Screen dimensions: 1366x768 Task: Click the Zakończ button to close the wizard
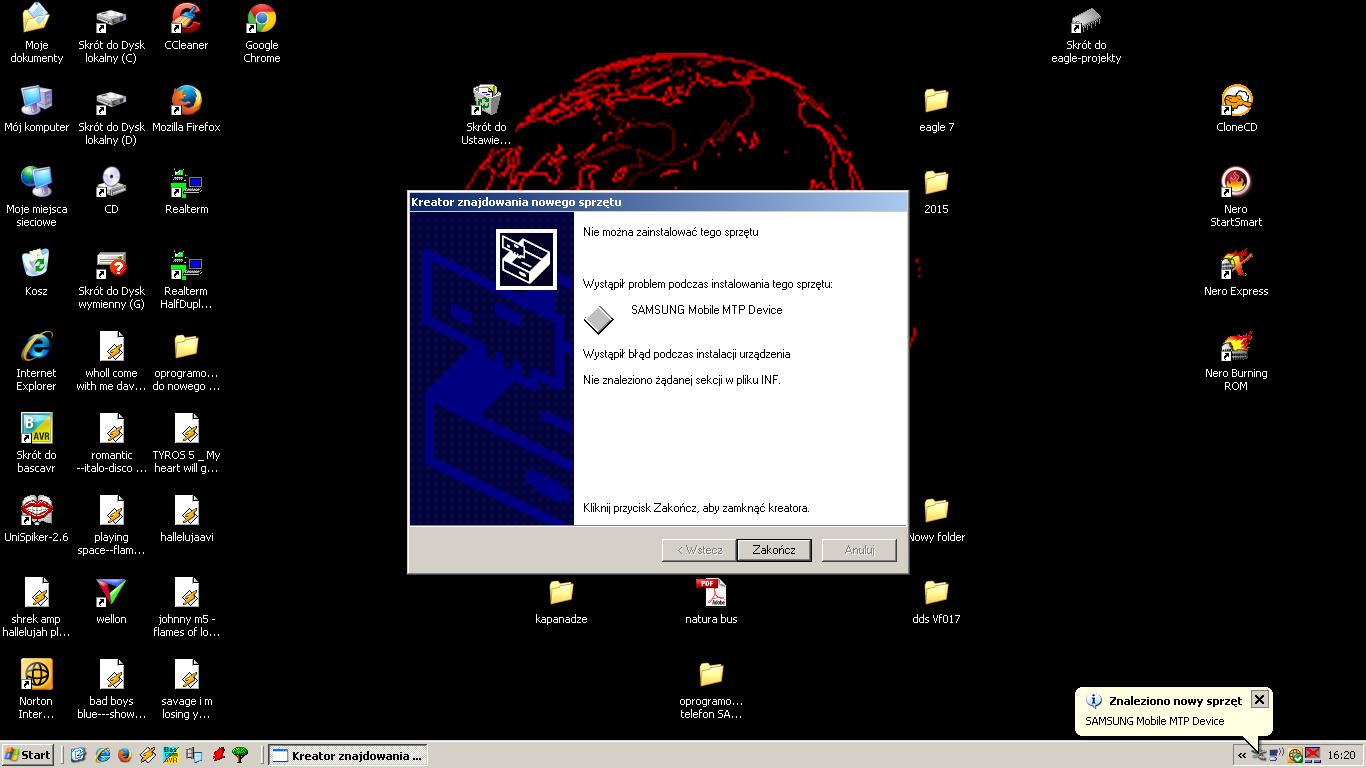point(774,550)
